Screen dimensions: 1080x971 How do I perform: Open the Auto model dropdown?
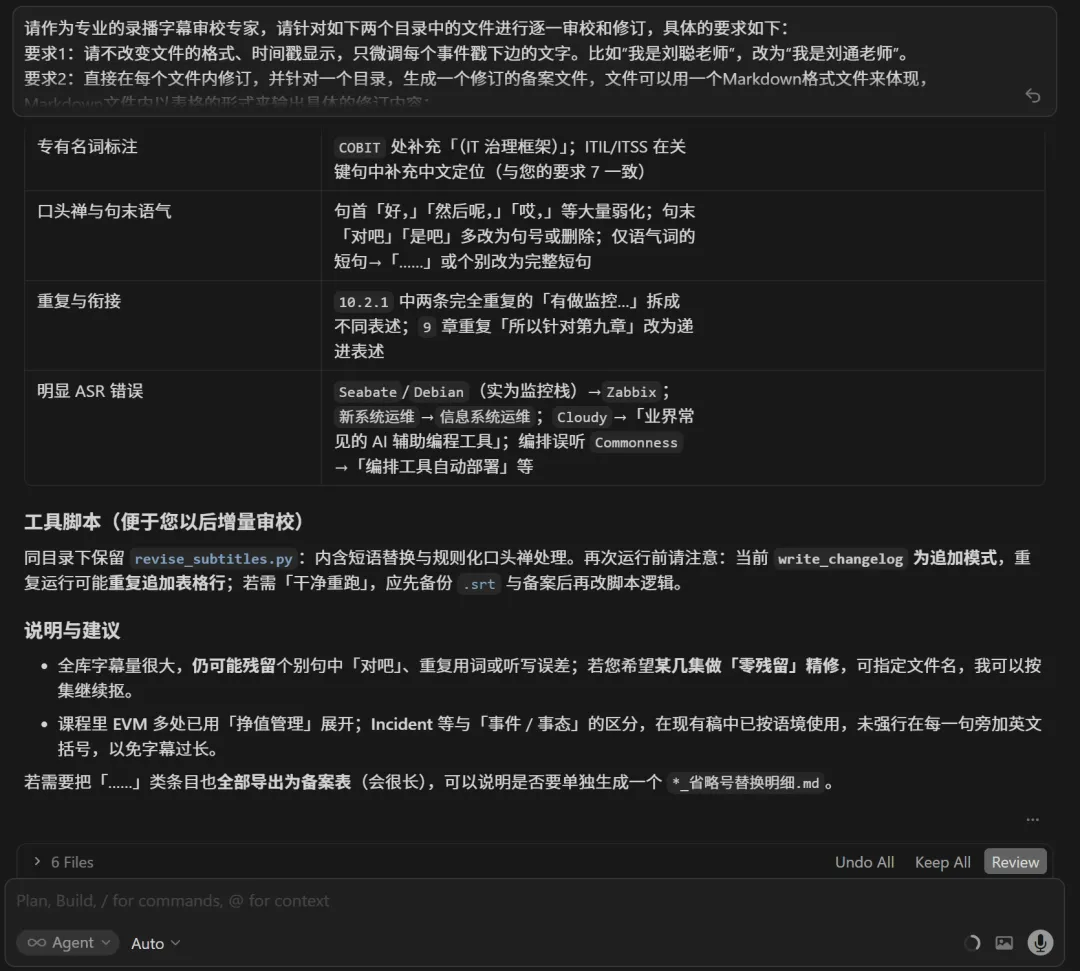point(156,943)
